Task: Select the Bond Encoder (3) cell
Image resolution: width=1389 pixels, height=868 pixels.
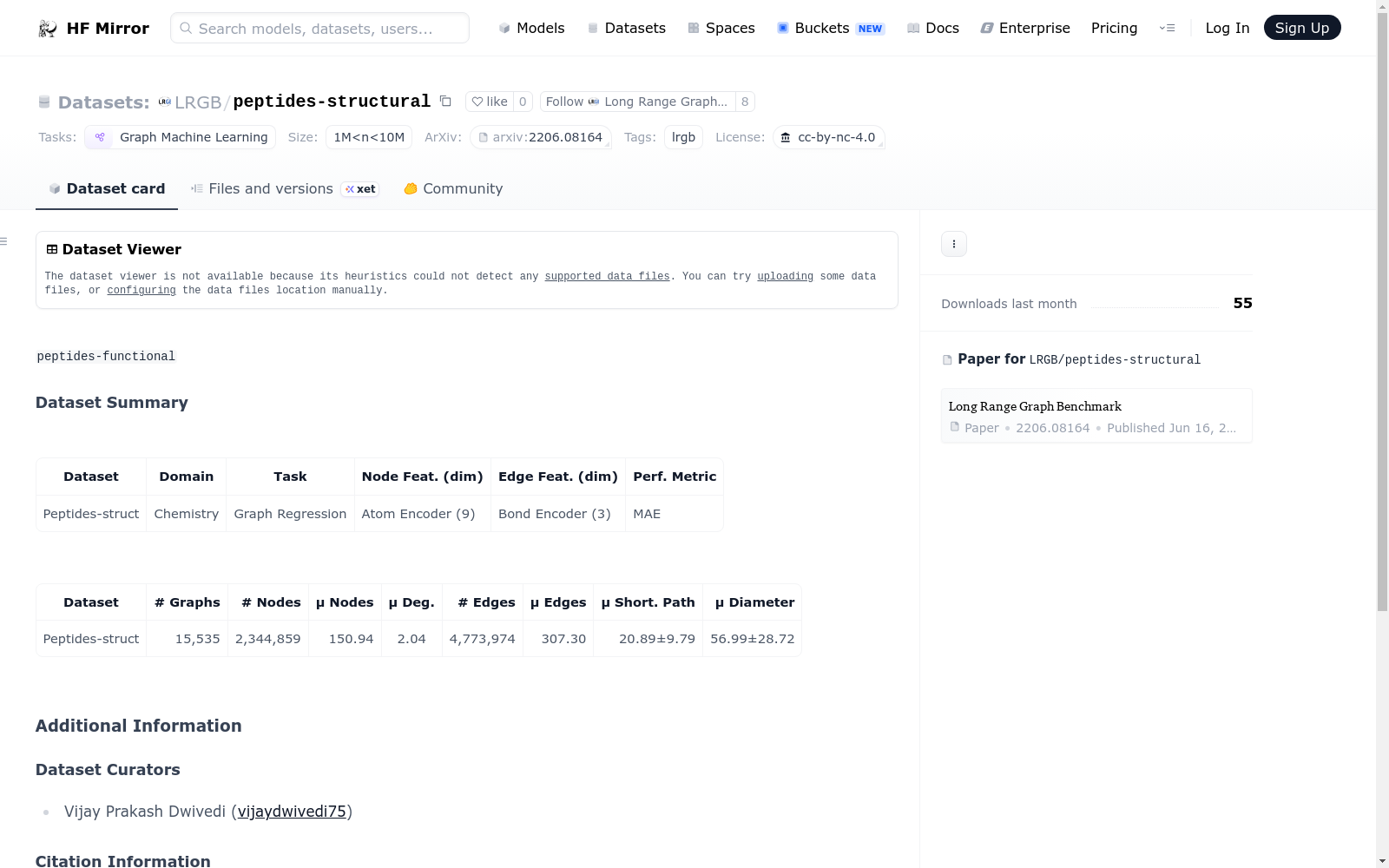Action: [x=558, y=514]
